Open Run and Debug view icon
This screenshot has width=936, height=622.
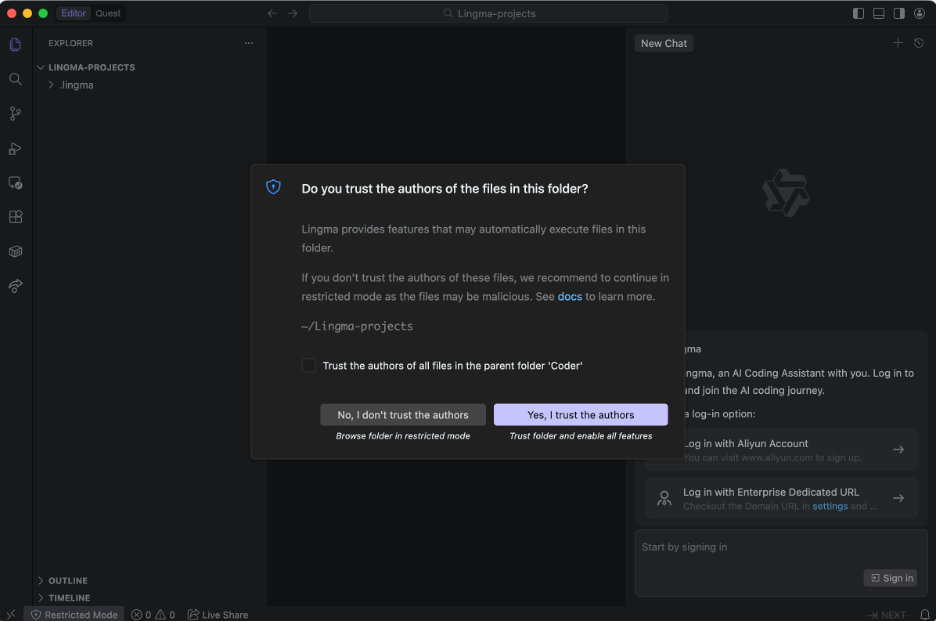click(16, 149)
